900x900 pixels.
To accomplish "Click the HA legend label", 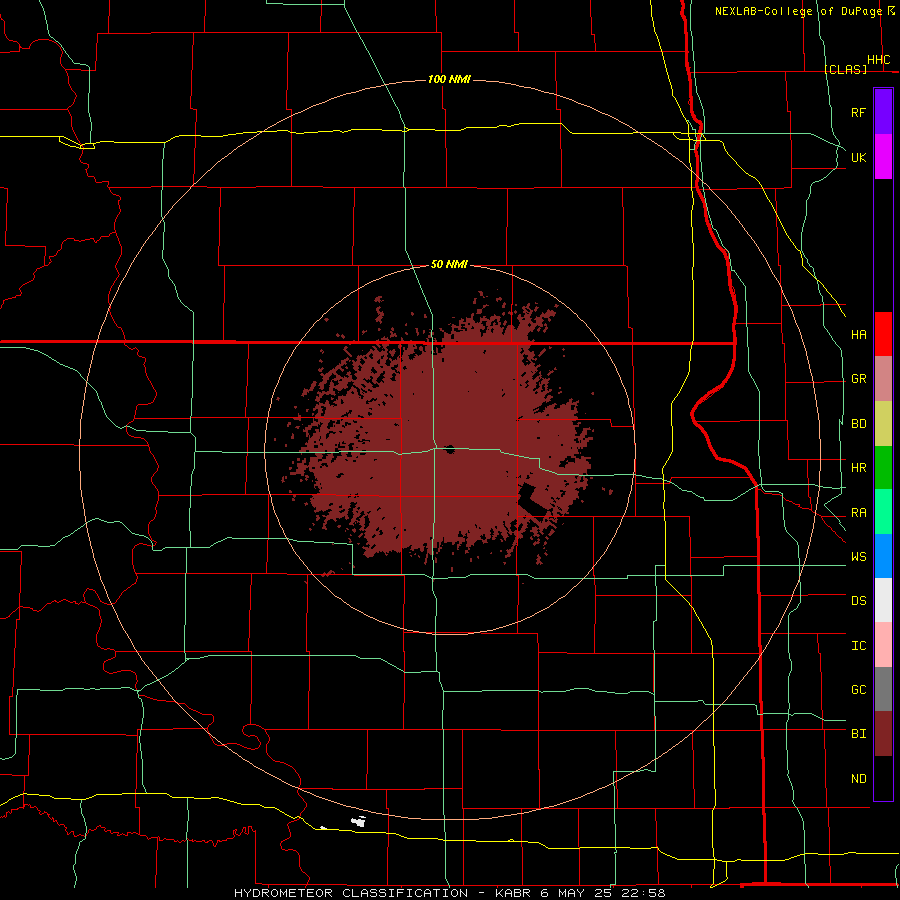I will tap(858, 334).
